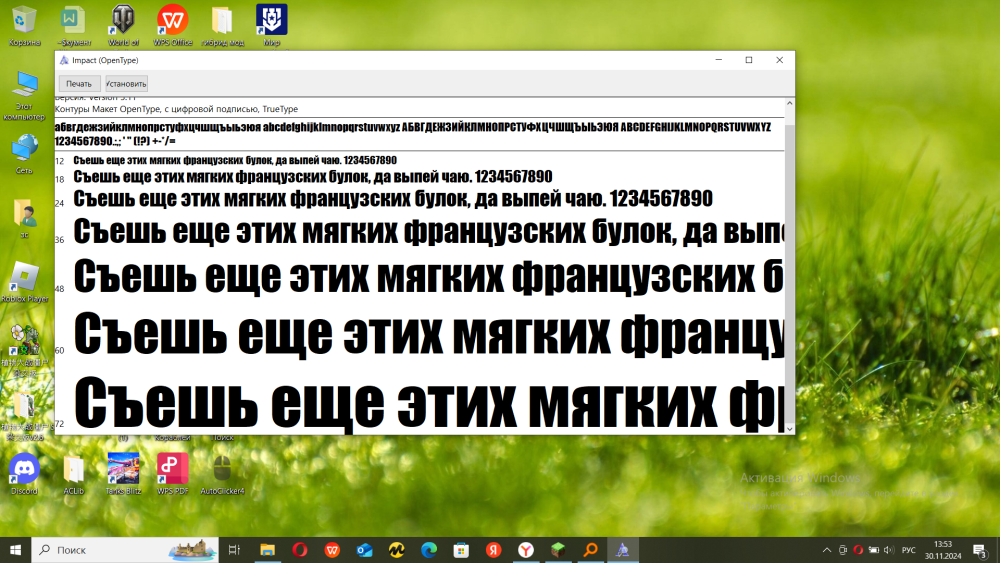Click the font viewer title bar icon
The height and width of the screenshot is (563, 1000).
(x=64, y=60)
